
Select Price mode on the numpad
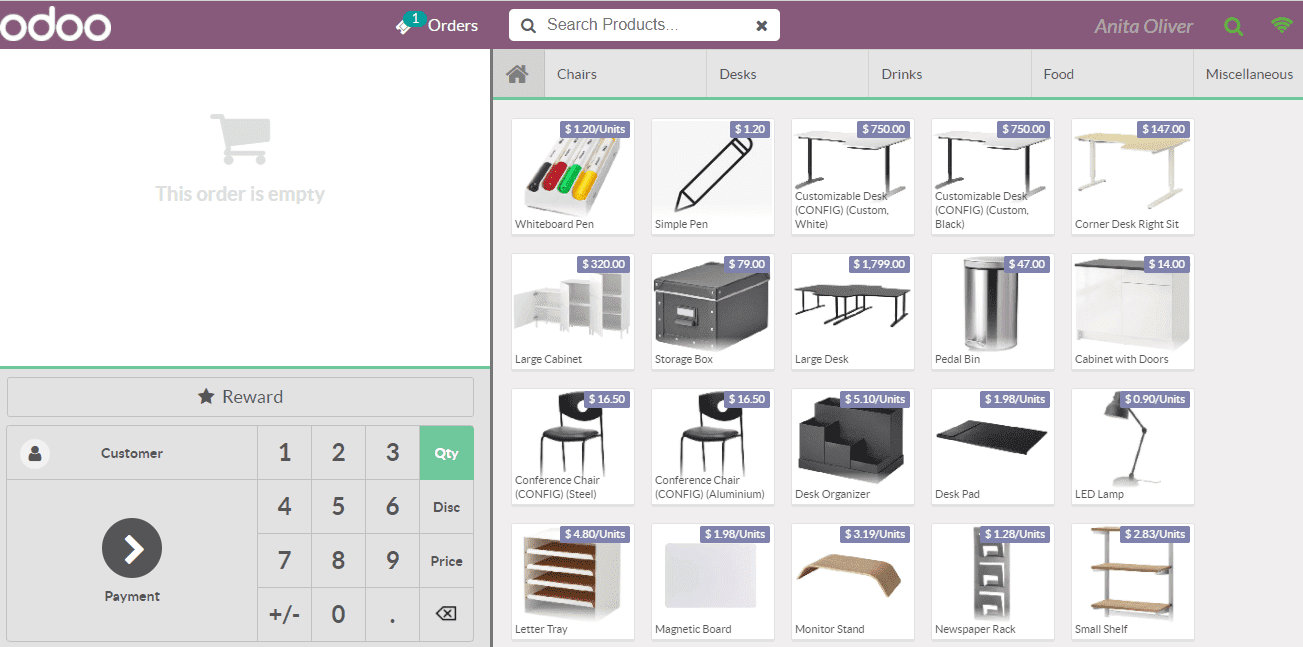[447, 561]
